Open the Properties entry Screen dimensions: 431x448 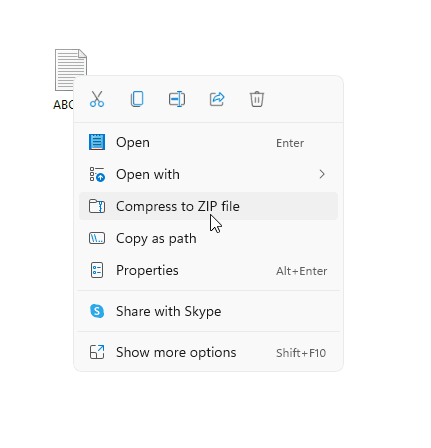(x=208, y=270)
